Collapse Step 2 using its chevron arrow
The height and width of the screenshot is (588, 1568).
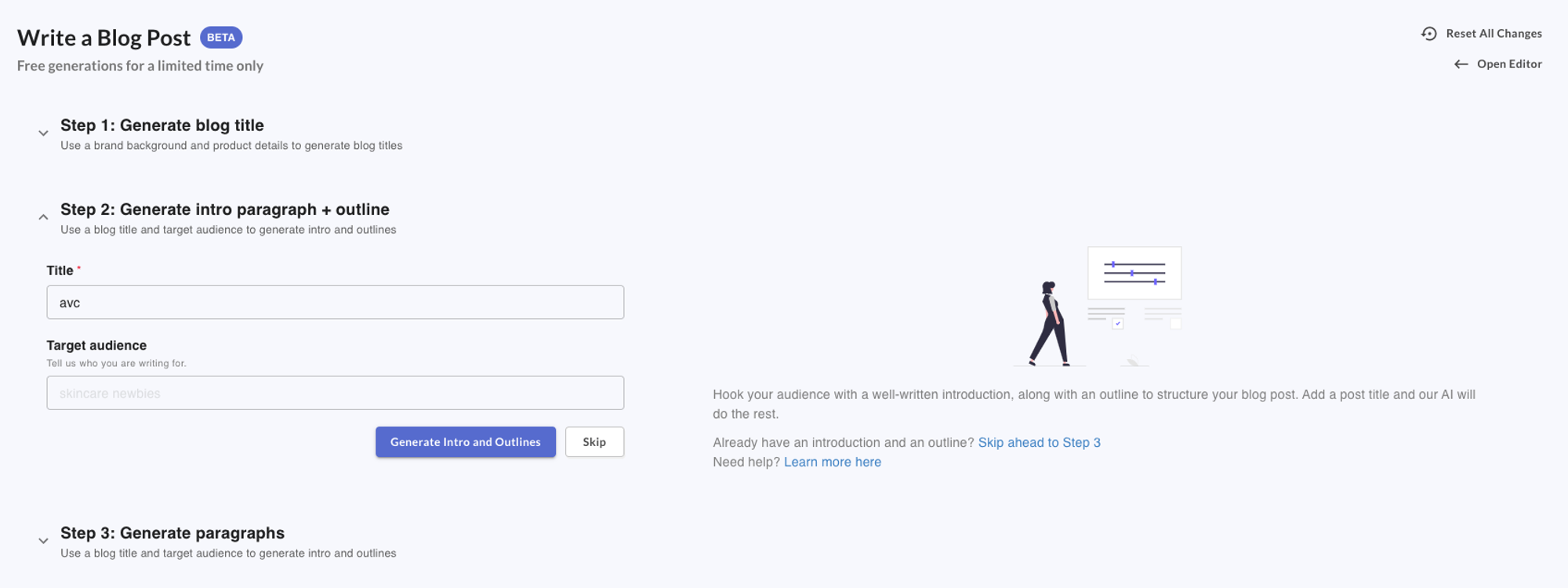(x=43, y=217)
